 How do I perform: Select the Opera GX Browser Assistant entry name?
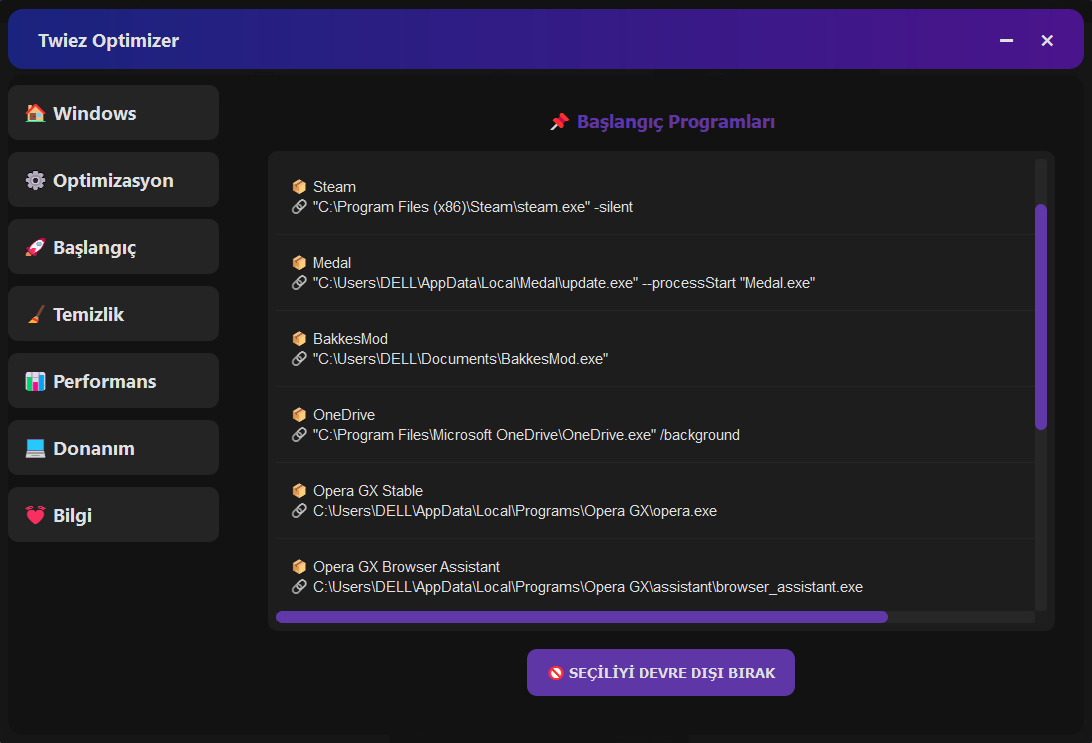click(407, 566)
